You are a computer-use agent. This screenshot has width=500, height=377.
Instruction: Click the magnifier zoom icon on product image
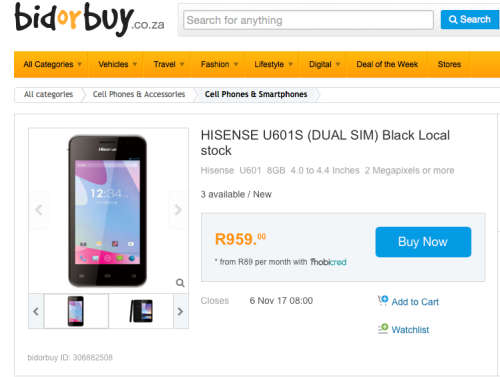pyautogui.click(x=180, y=283)
